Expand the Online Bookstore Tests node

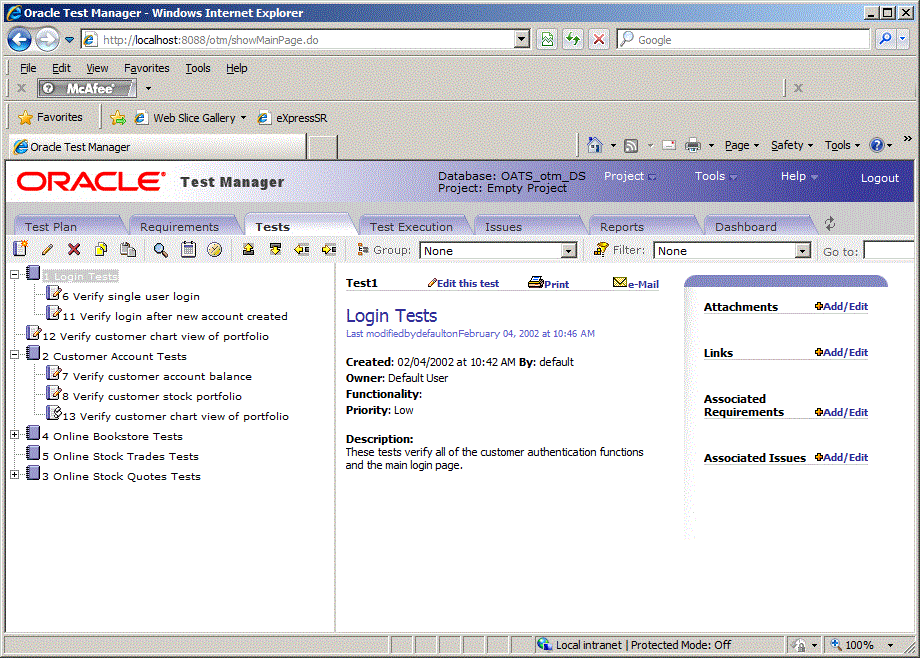pos(15,434)
